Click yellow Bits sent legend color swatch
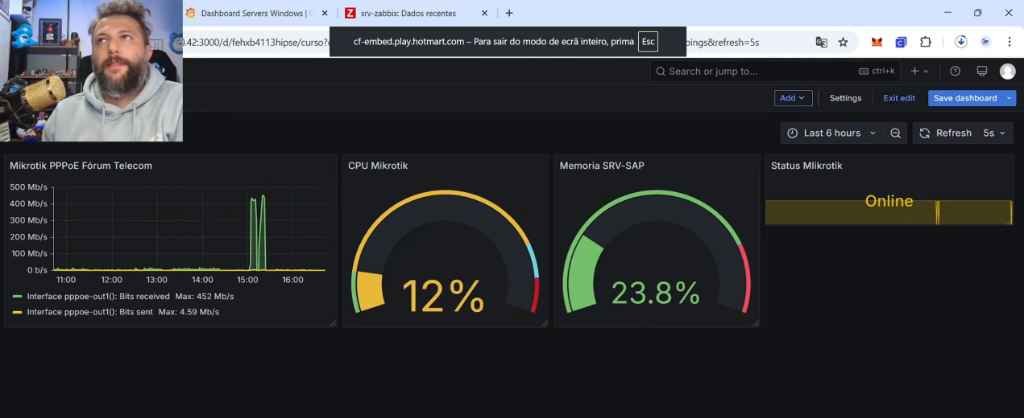The width and height of the screenshot is (1024, 418). pyautogui.click(x=18, y=312)
